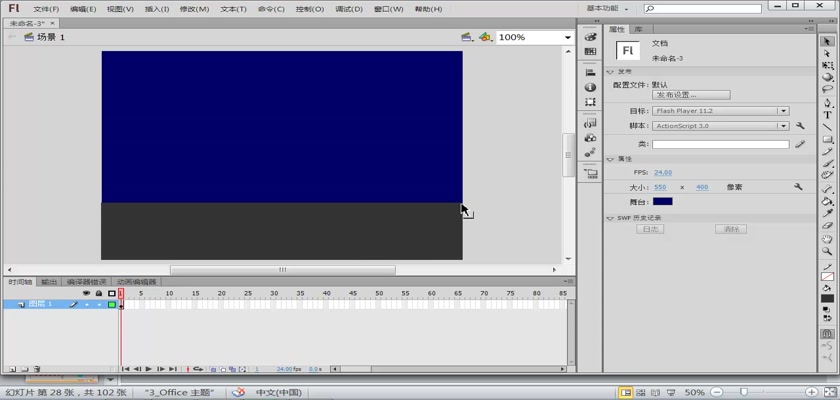Open the Info panel icon
Screen dimensions: 840x400
pos(590,87)
